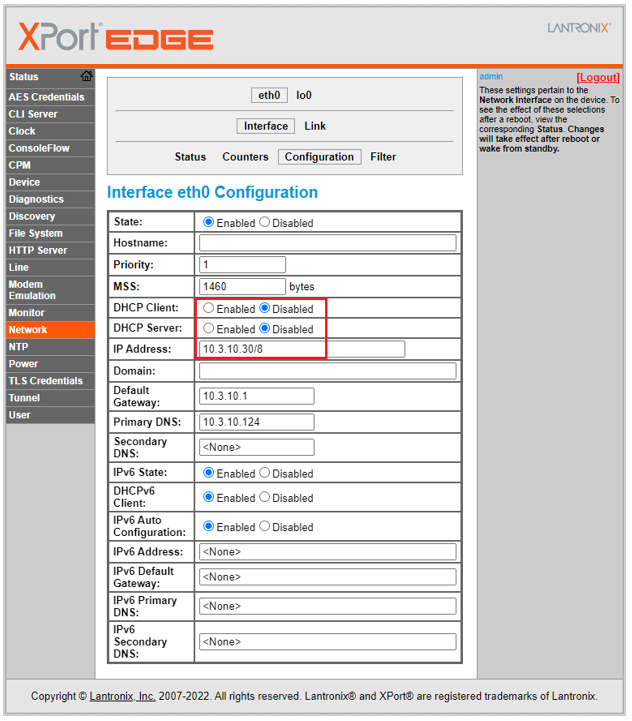
Task: Navigate to Device page
Action: tap(51, 182)
